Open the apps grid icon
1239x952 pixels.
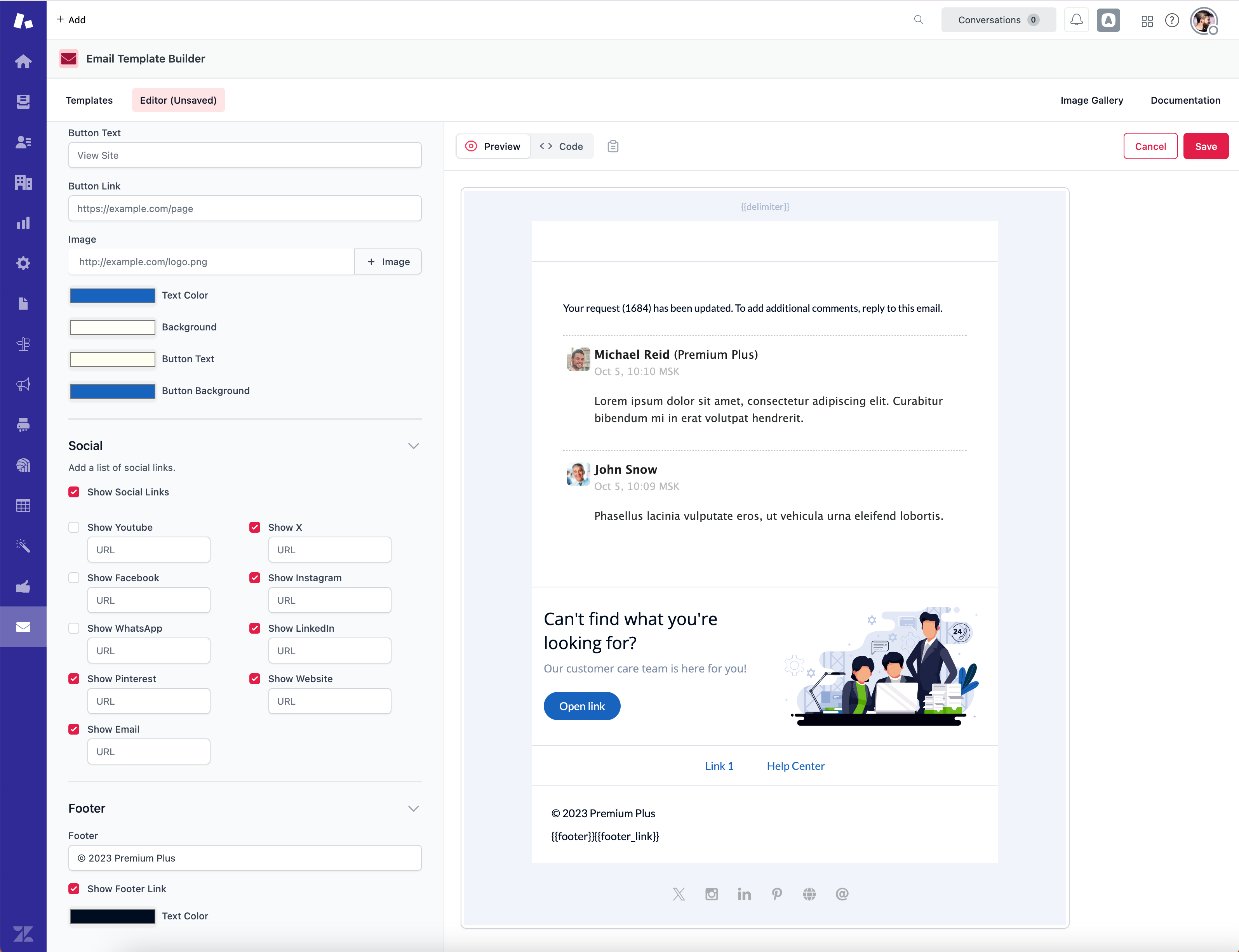point(1147,21)
